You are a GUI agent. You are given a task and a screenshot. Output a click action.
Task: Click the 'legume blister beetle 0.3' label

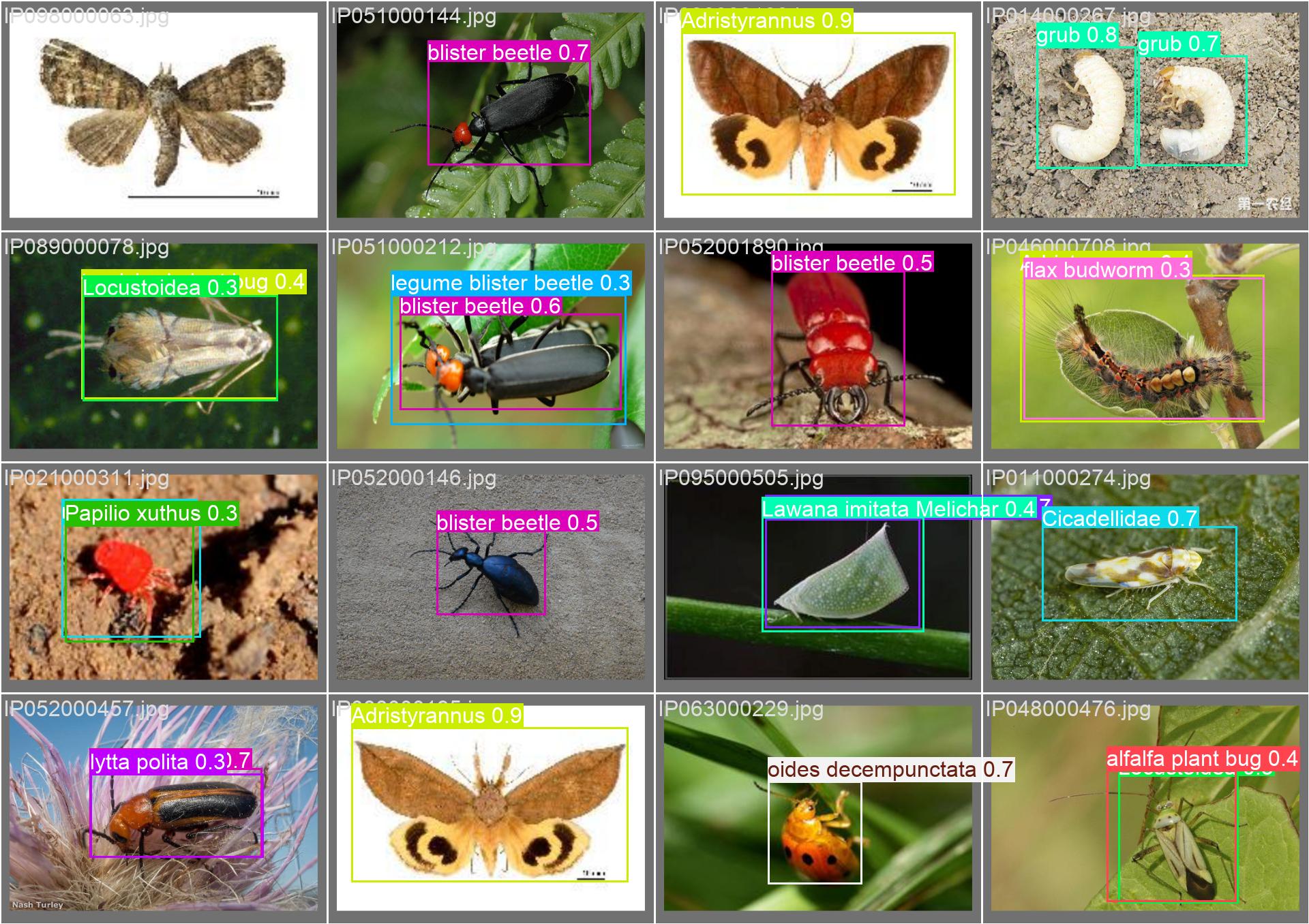(511, 283)
